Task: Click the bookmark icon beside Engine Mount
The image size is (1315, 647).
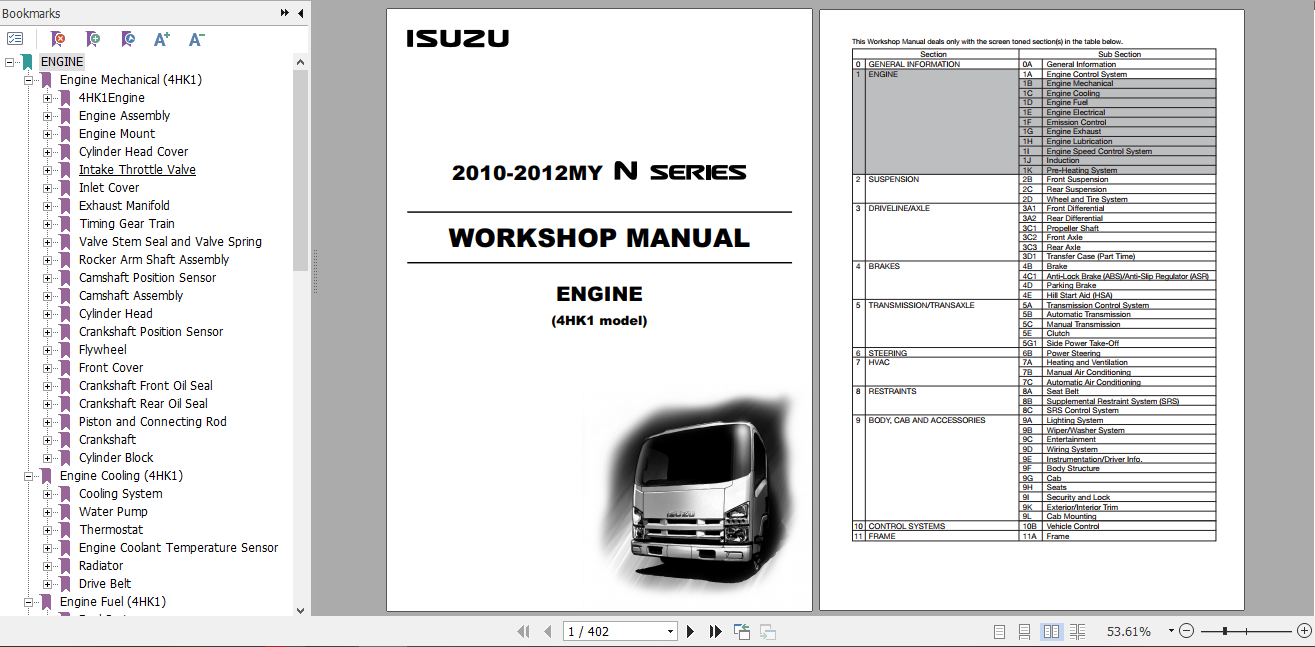Action: click(x=66, y=134)
